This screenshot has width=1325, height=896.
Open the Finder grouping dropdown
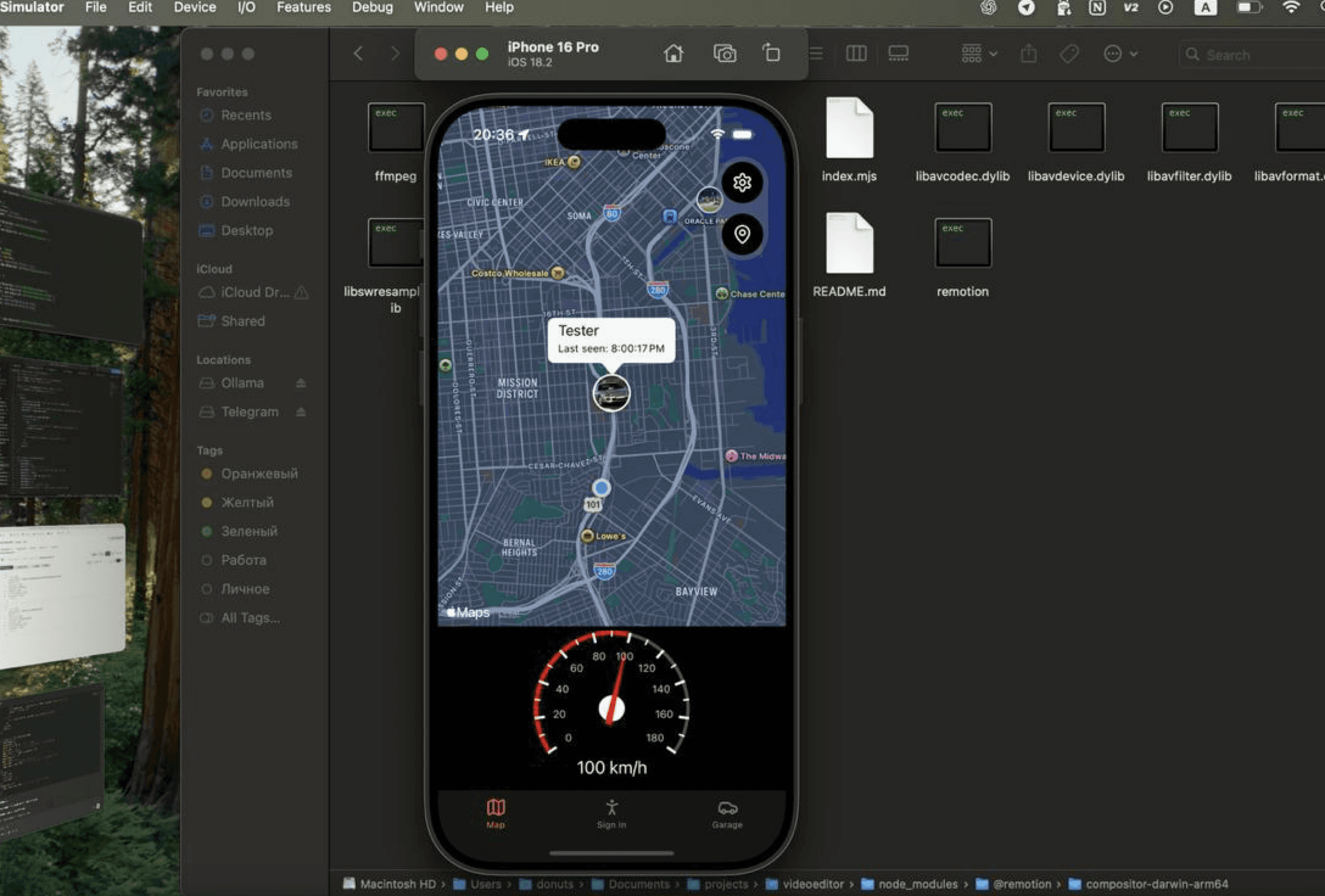pyautogui.click(x=979, y=54)
